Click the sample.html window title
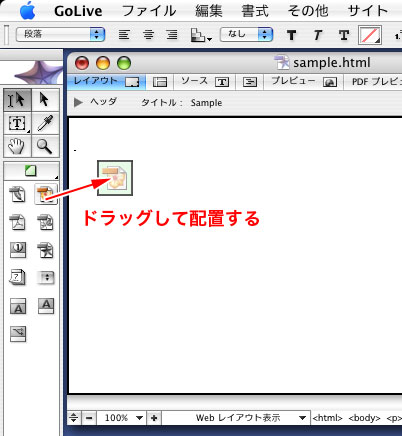Screen dimensions: 402x436 pyautogui.click(x=332, y=63)
